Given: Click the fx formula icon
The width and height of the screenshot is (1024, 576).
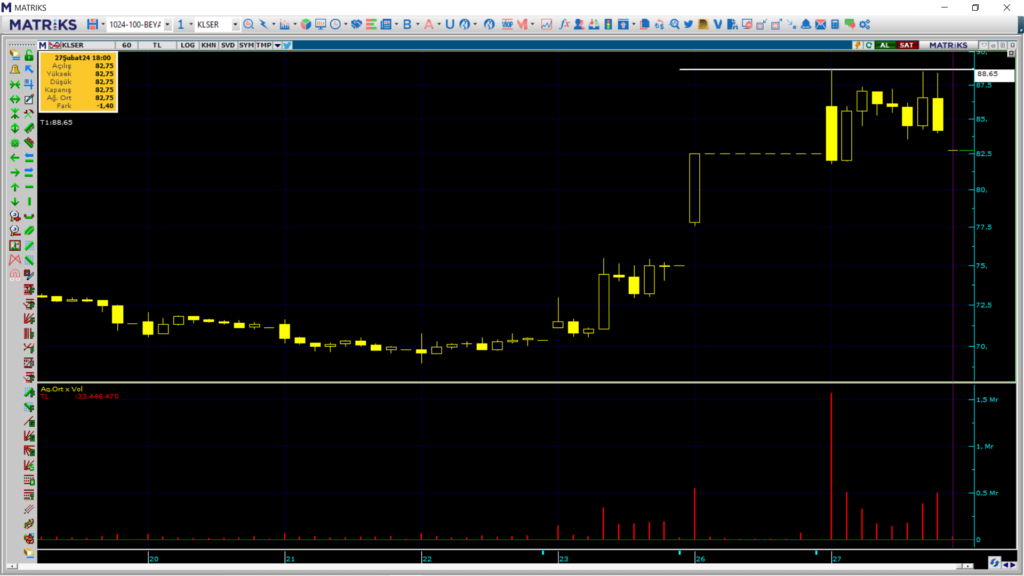Looking at the screenshot, I should click(x=564, y=24).
